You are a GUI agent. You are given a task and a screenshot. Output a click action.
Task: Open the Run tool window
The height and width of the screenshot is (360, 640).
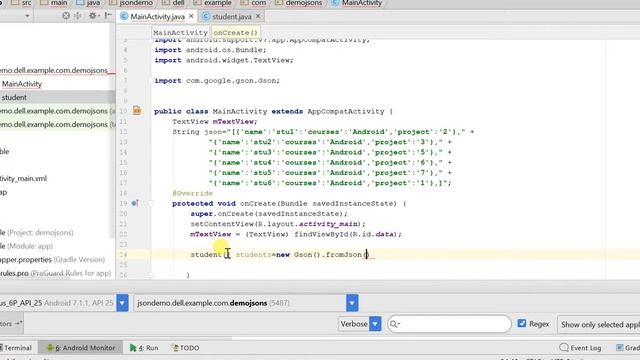(144, 348)
